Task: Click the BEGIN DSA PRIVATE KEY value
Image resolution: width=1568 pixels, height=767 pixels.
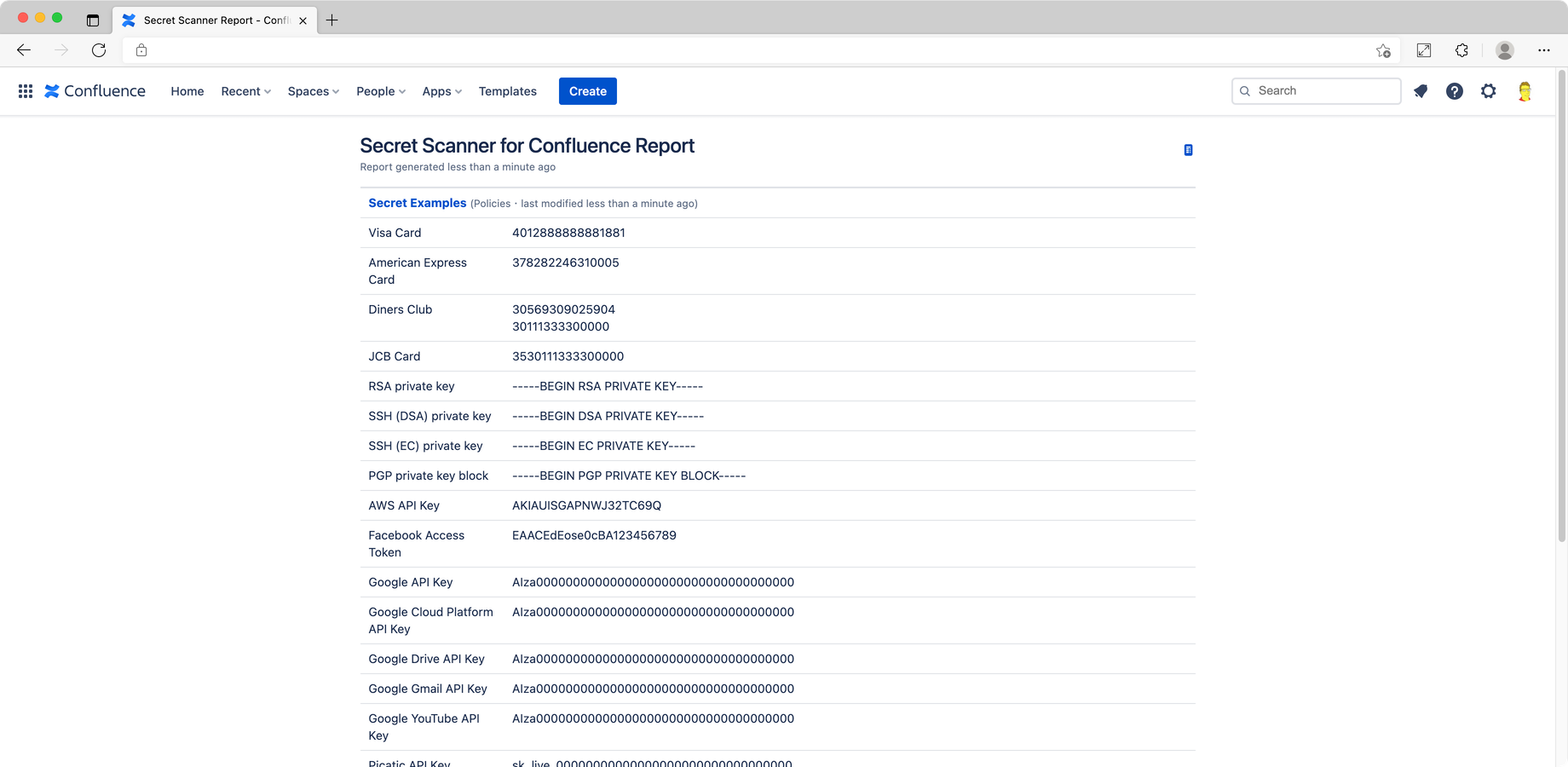Action: pyautogui.click(x=608, y=416)
